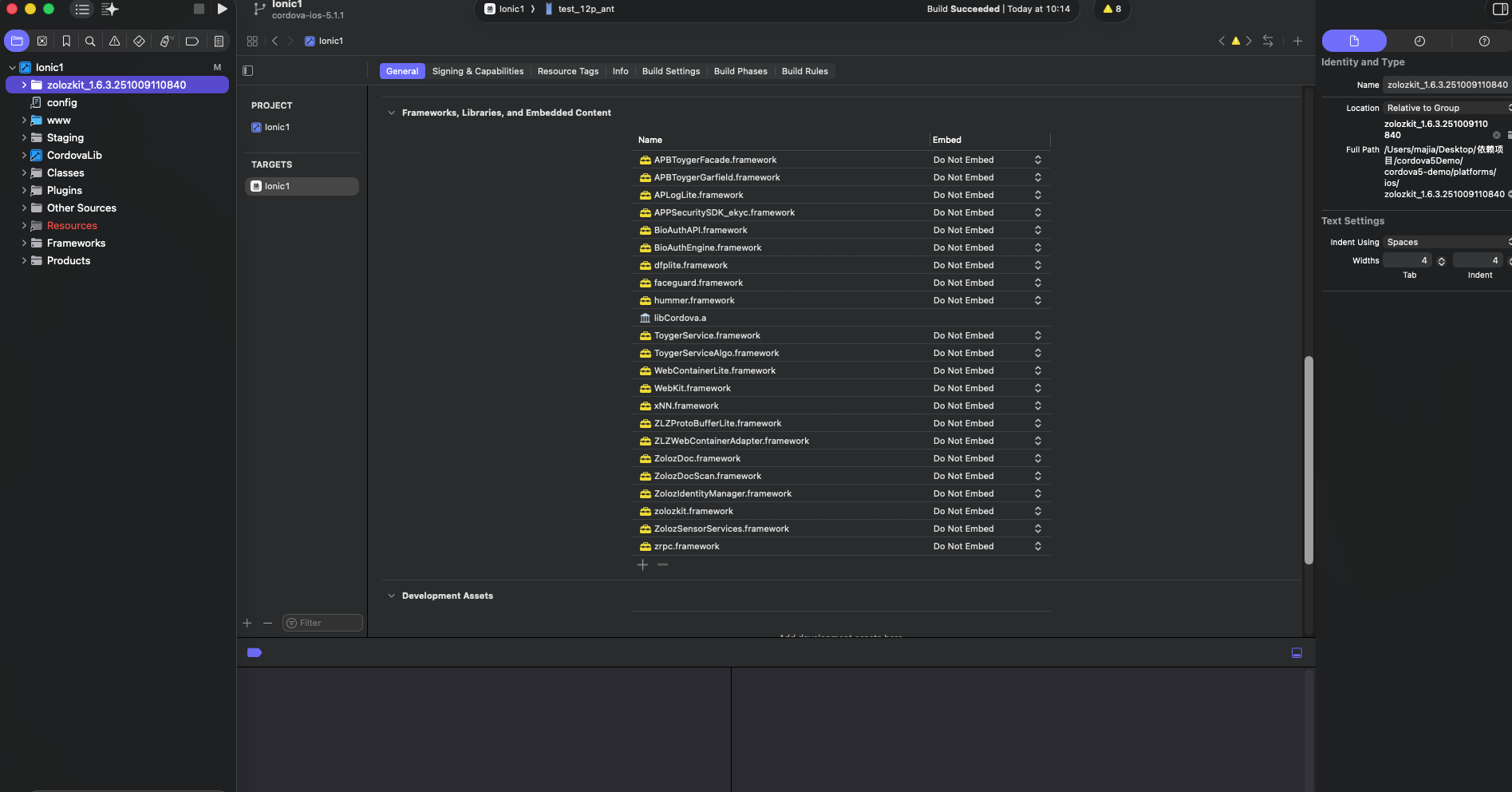Open Embed dropdown for WebKit.framework
Screen dimensions: 1512x792
pos(1037,389)
